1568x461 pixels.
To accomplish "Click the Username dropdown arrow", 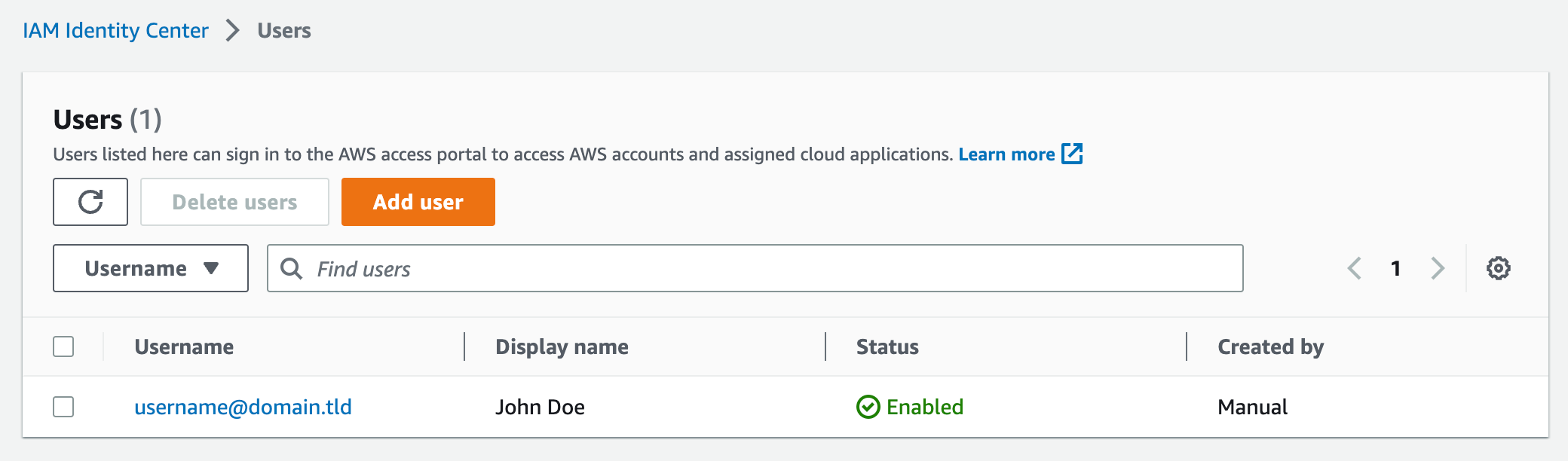I will pos(211,268).
